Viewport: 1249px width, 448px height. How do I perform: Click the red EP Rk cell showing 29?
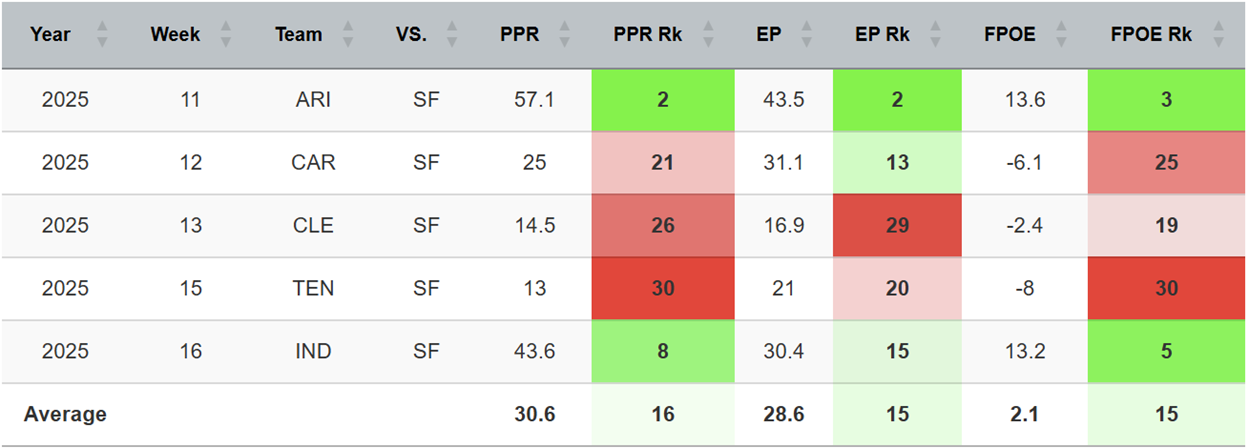(897, 226)
